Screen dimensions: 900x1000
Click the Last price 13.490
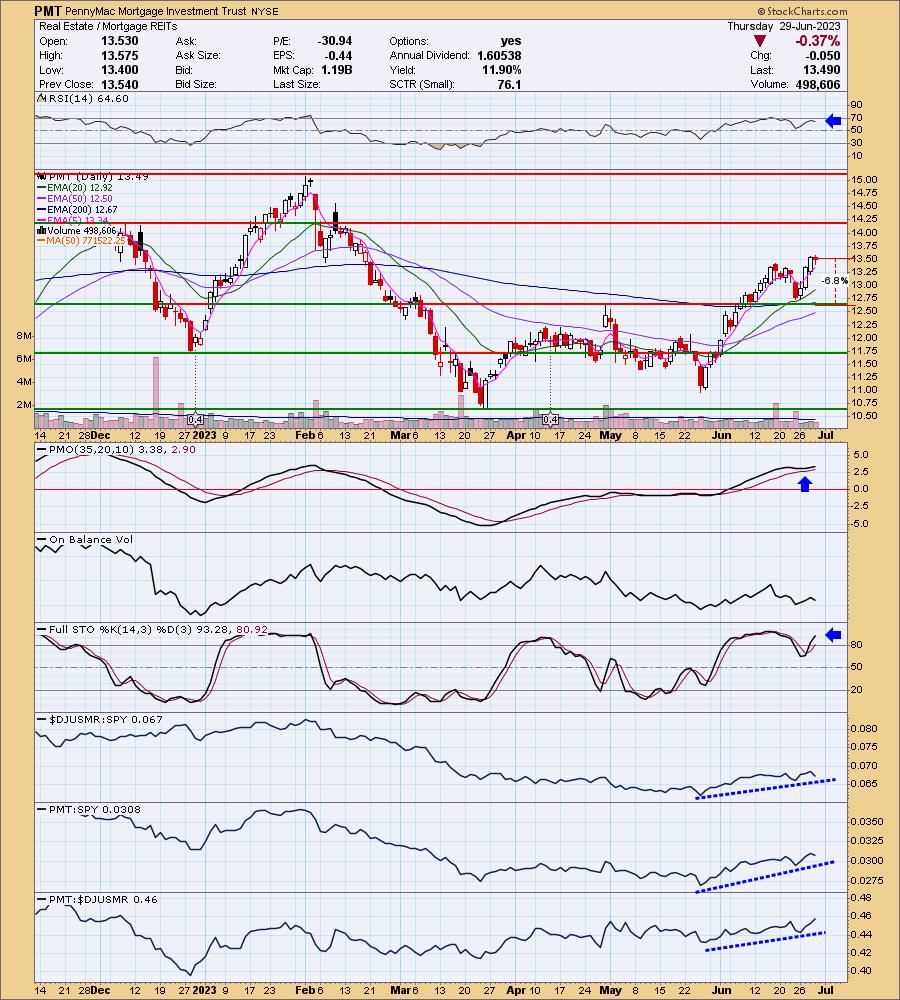pyautogui.click(x=822, y=70)
